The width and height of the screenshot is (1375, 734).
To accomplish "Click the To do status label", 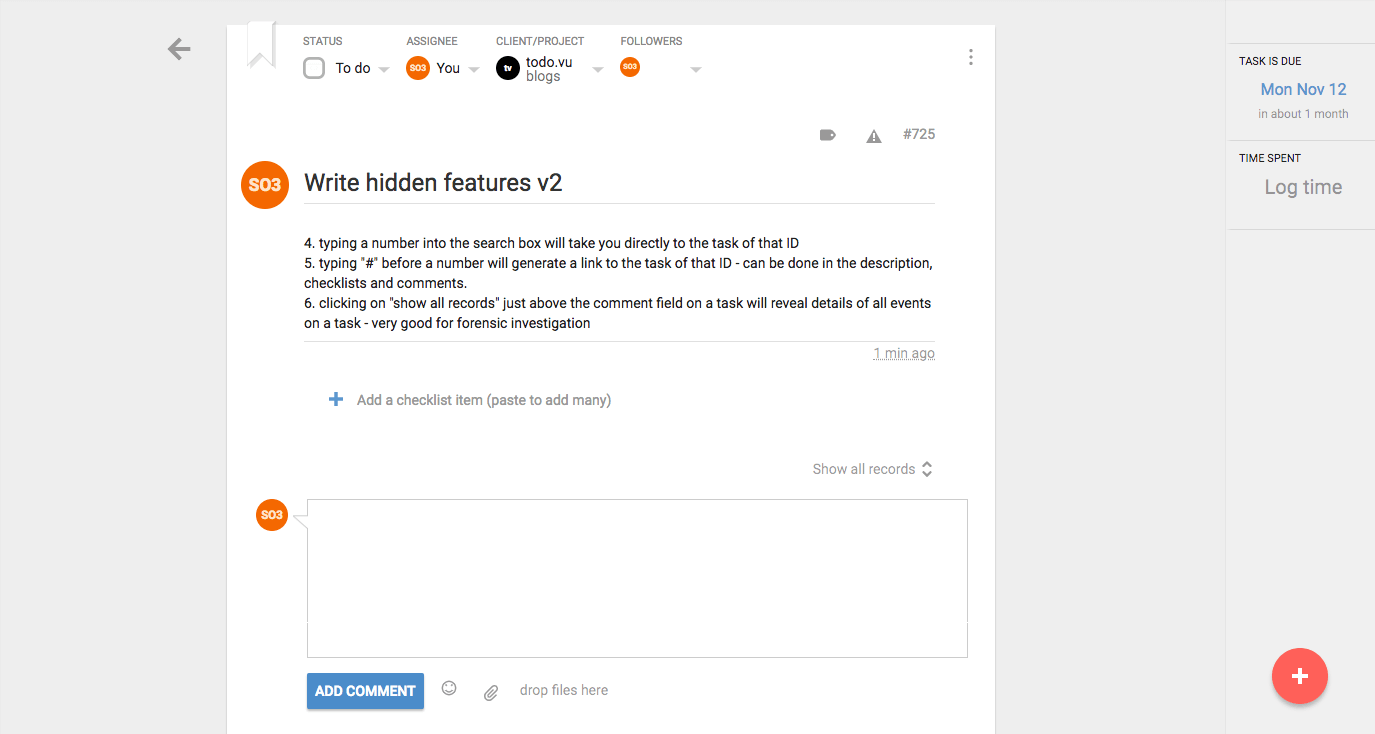I will coord(353,68).
